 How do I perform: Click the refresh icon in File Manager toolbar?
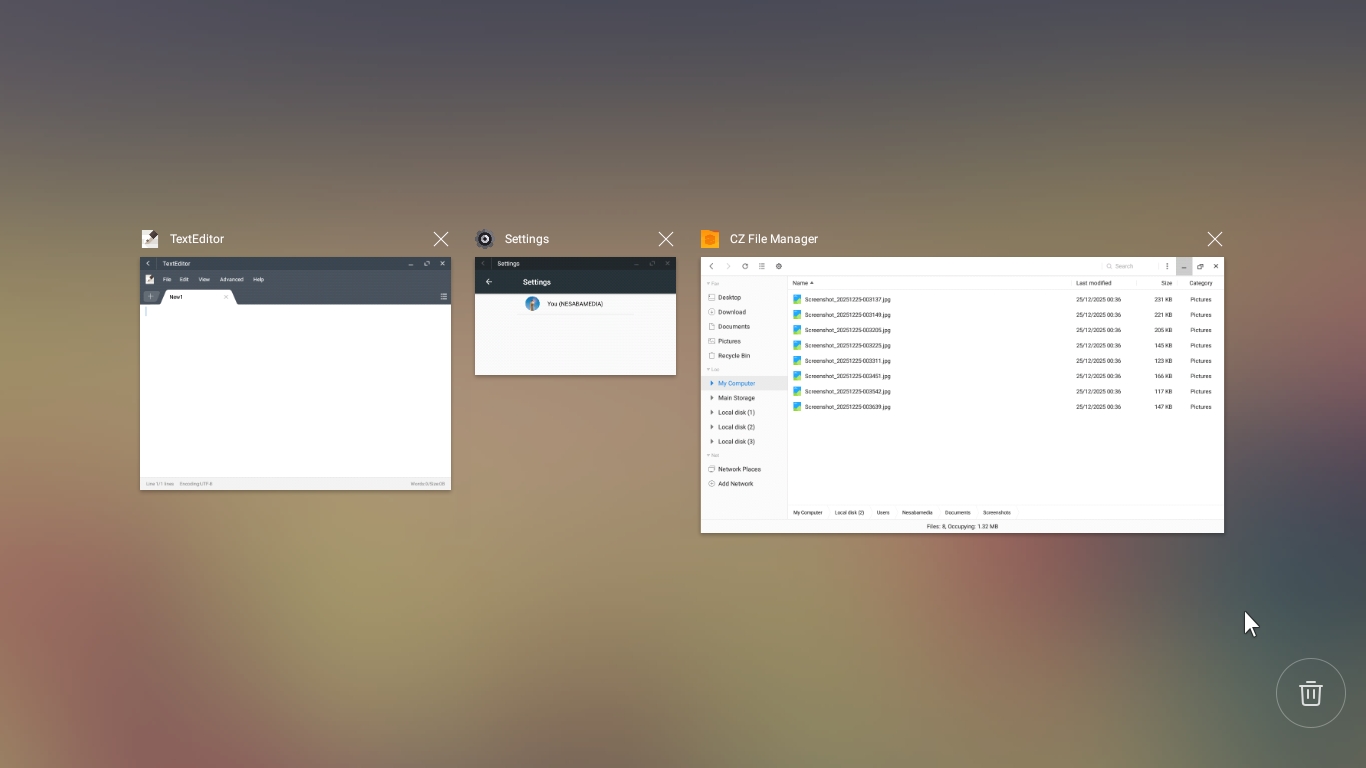pyautogui.click(x=745, y=266)
